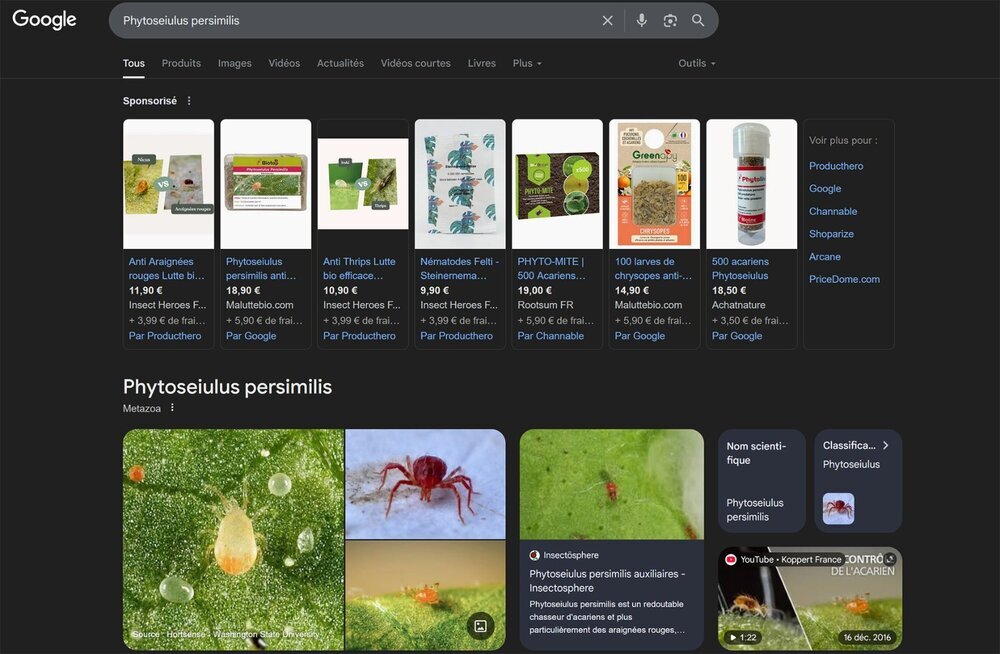Open Anti Araignées rouges product link
The width and height of the screenshot is (1000, 654).
pos(166,269)
